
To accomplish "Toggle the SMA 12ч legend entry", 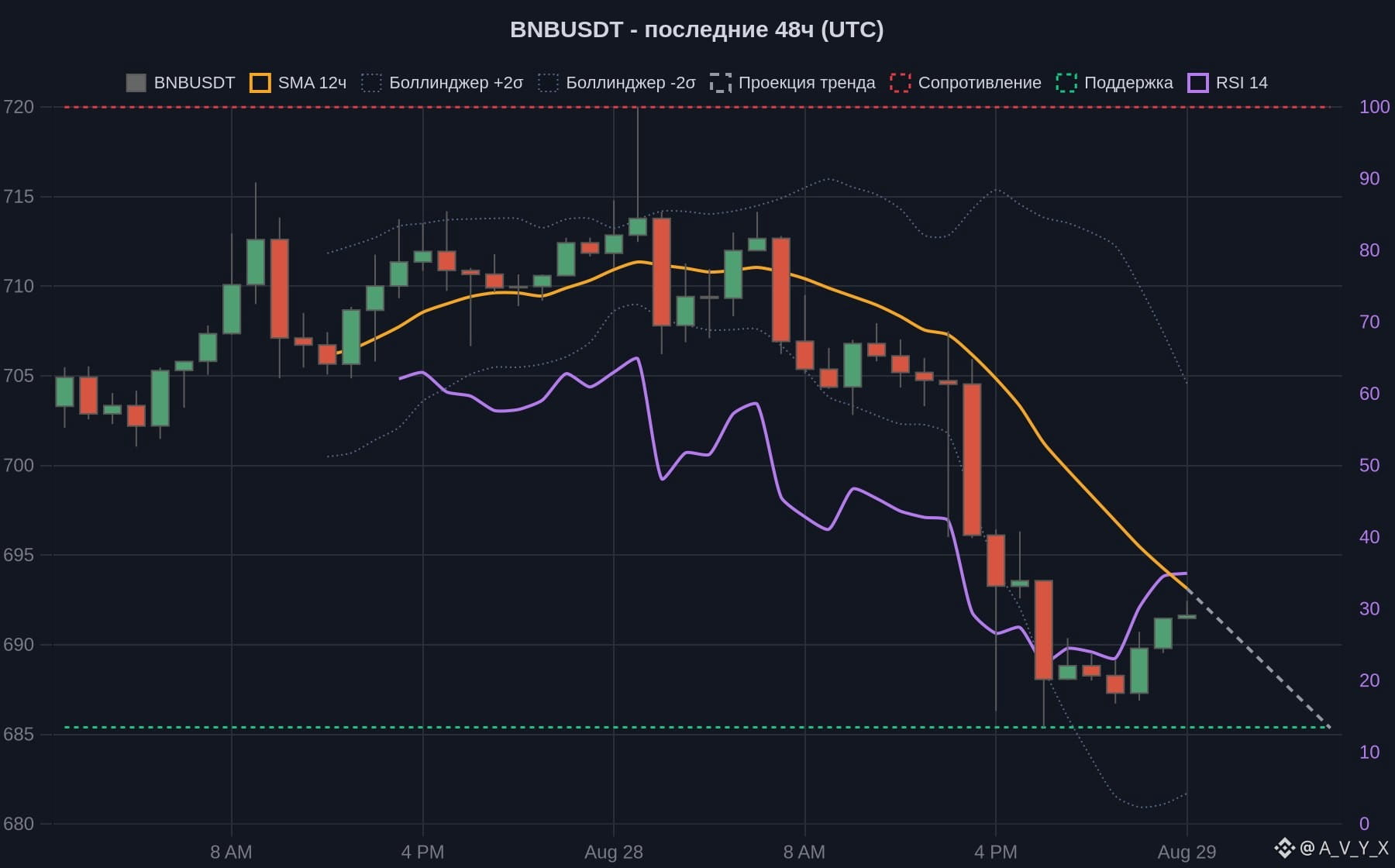I will coord(298,83).
